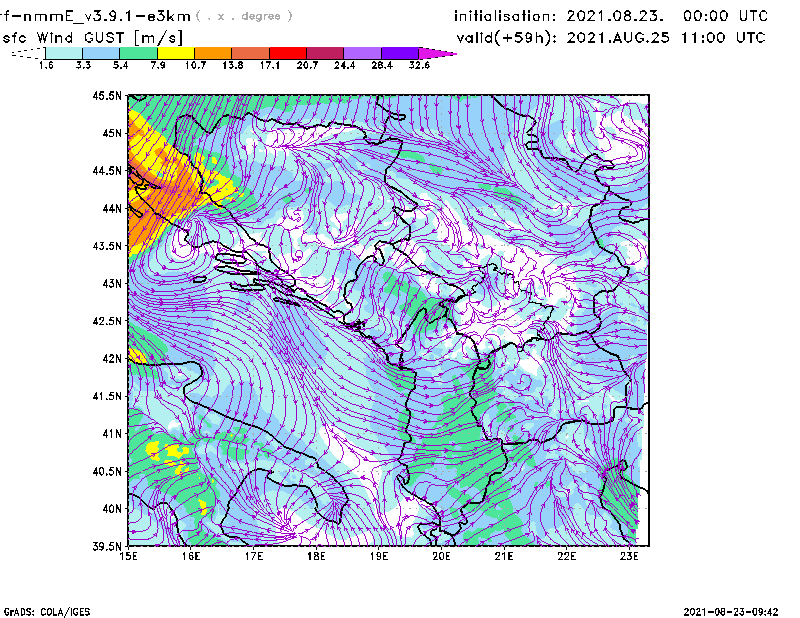Click the 41.5N latitude label
The width and height of the screenshot is (800, 618).
107,396
